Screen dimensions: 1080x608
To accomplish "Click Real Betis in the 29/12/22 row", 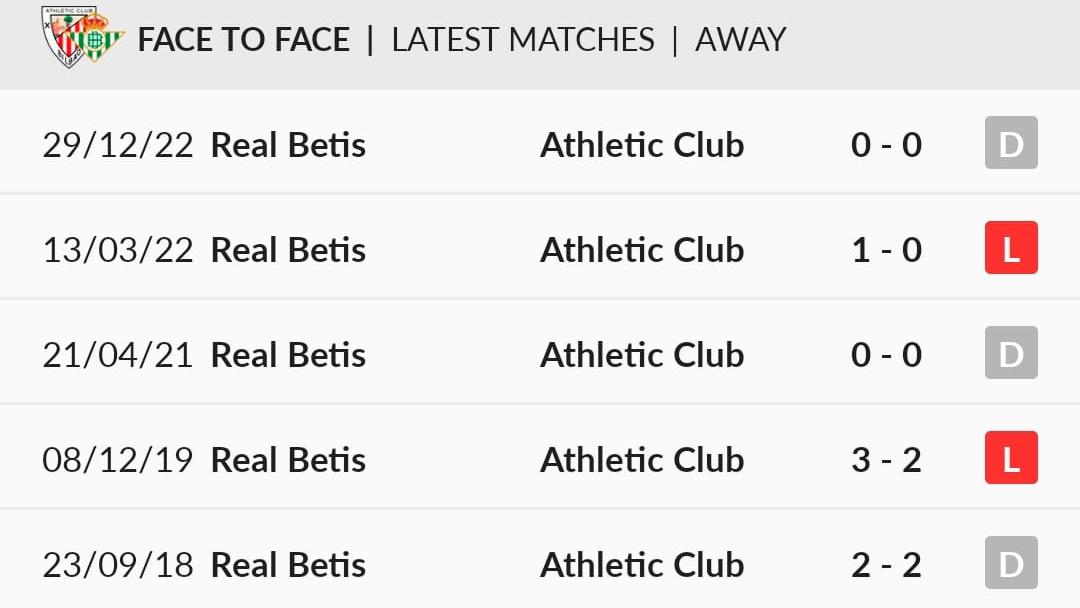I will 288,145.
